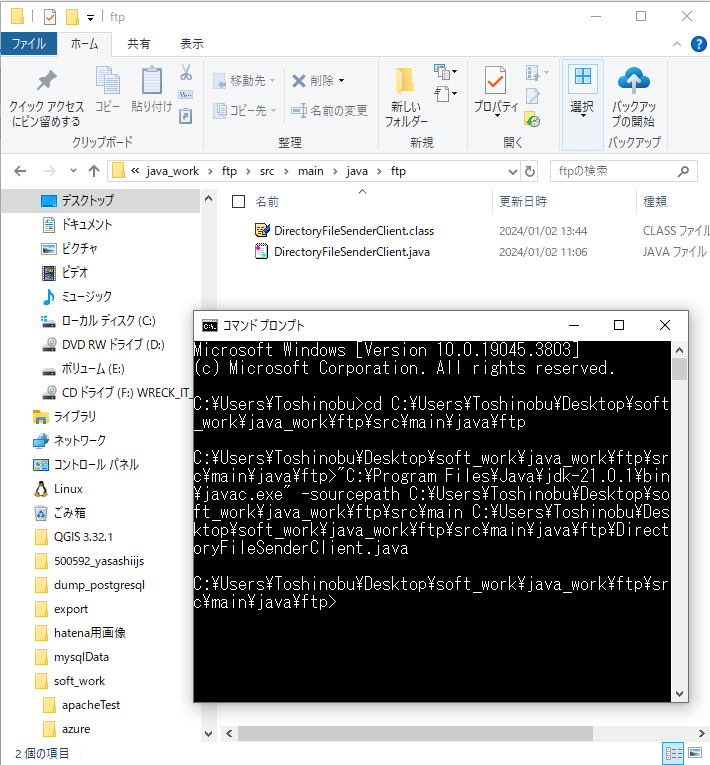
Task: Click src in the address breadcrumb
Action: pyautogui.click(x=267, y=171)
